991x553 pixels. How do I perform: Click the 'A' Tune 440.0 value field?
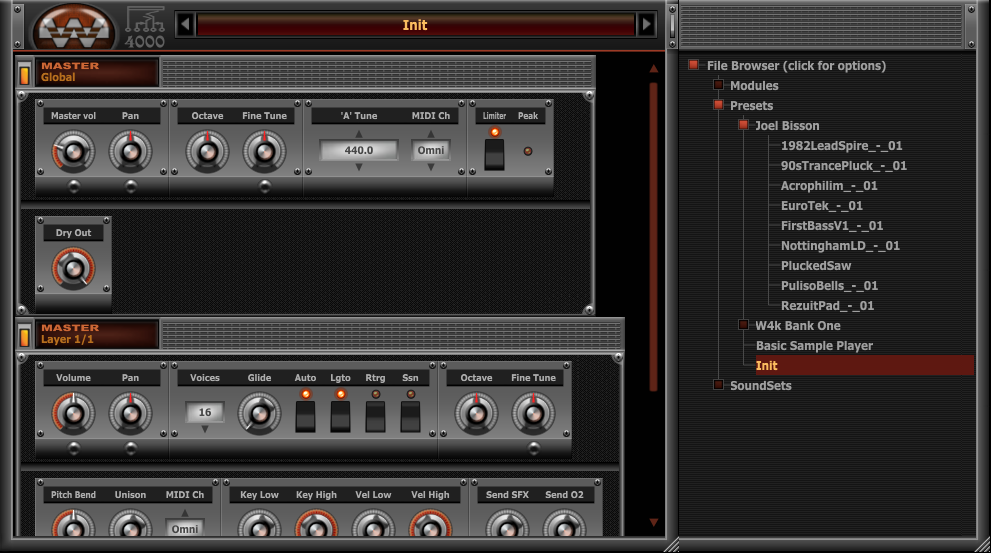(358, 150)
